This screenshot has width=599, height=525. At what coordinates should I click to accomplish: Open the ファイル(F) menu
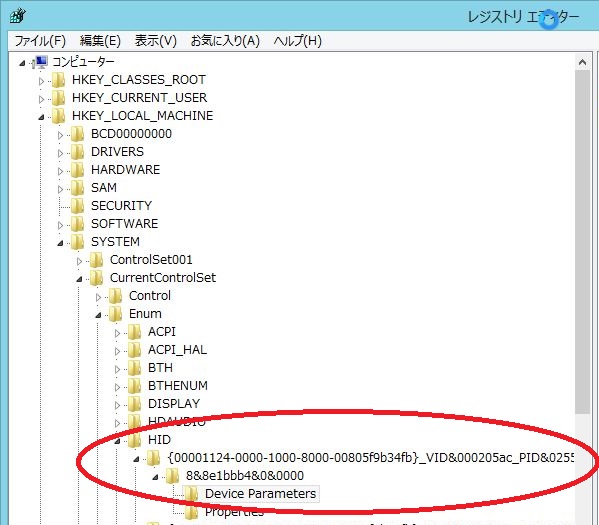coord(40,41)
